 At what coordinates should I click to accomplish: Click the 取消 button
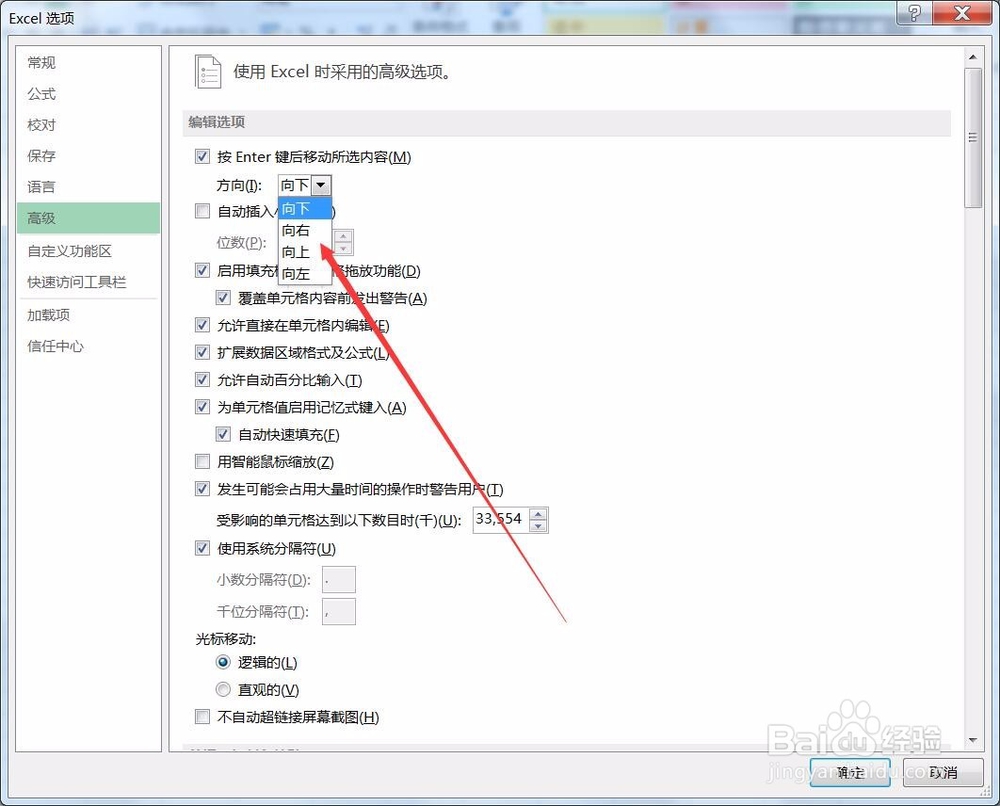[943, 772]
